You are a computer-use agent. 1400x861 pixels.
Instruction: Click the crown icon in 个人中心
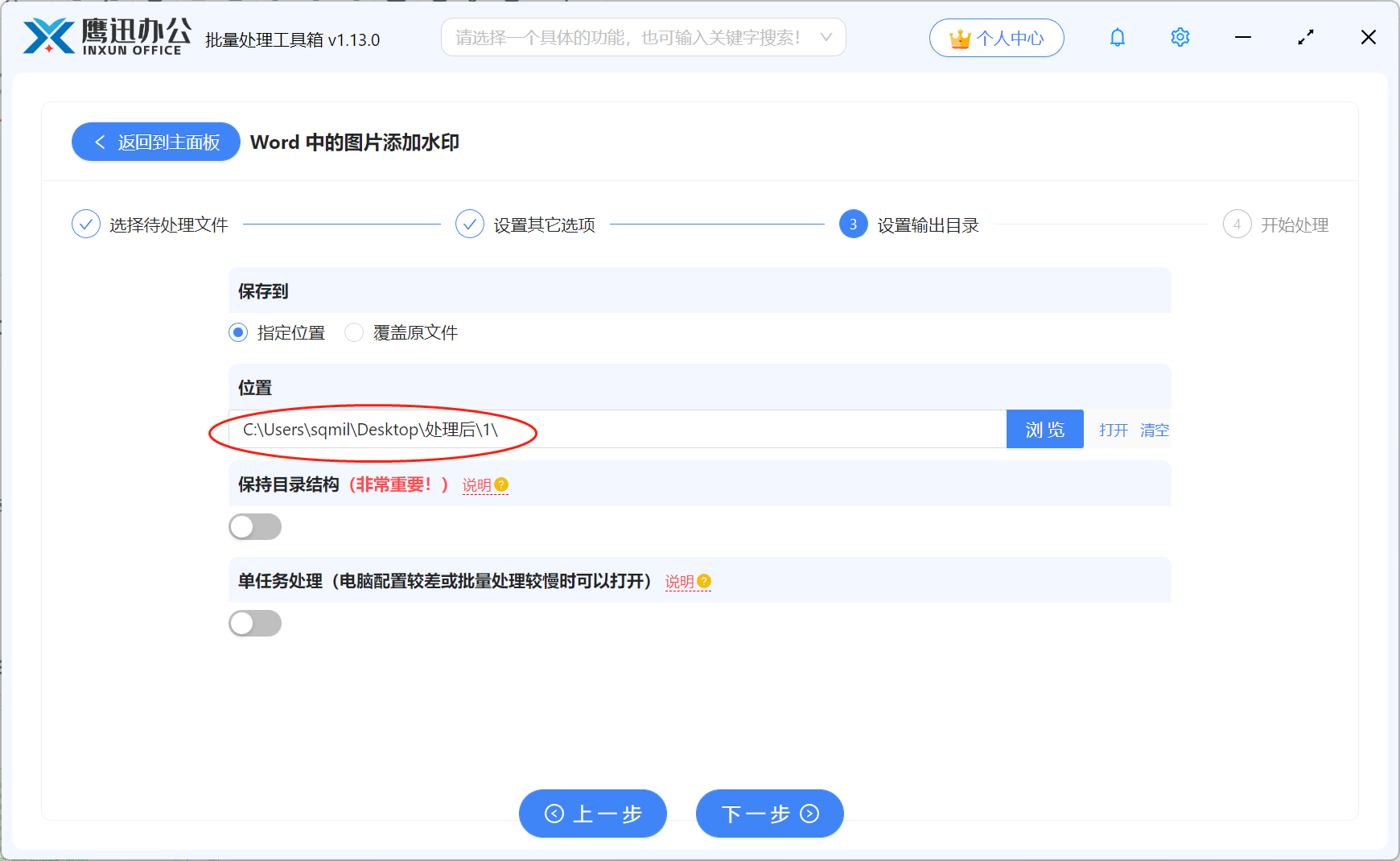[959, 36]
